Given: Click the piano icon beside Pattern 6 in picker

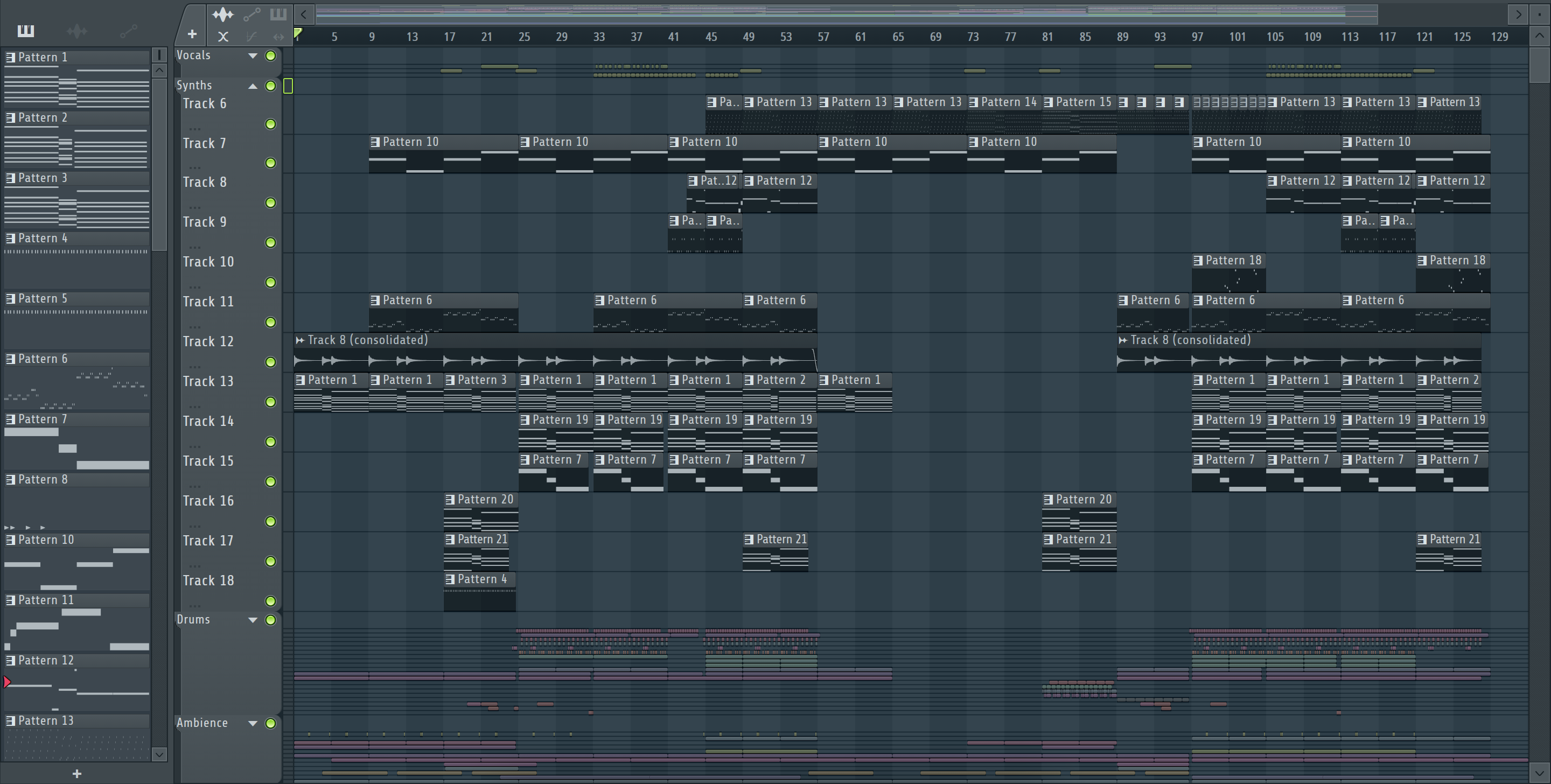Looking at the screenshot, I should coord(10,359).
